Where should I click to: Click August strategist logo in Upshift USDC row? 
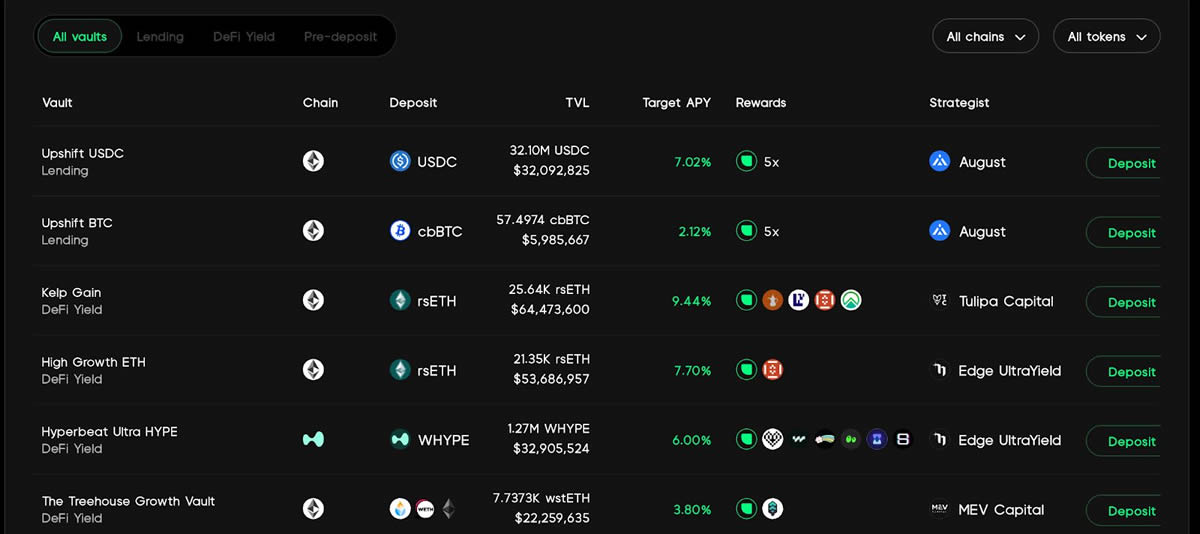point(939,161)
